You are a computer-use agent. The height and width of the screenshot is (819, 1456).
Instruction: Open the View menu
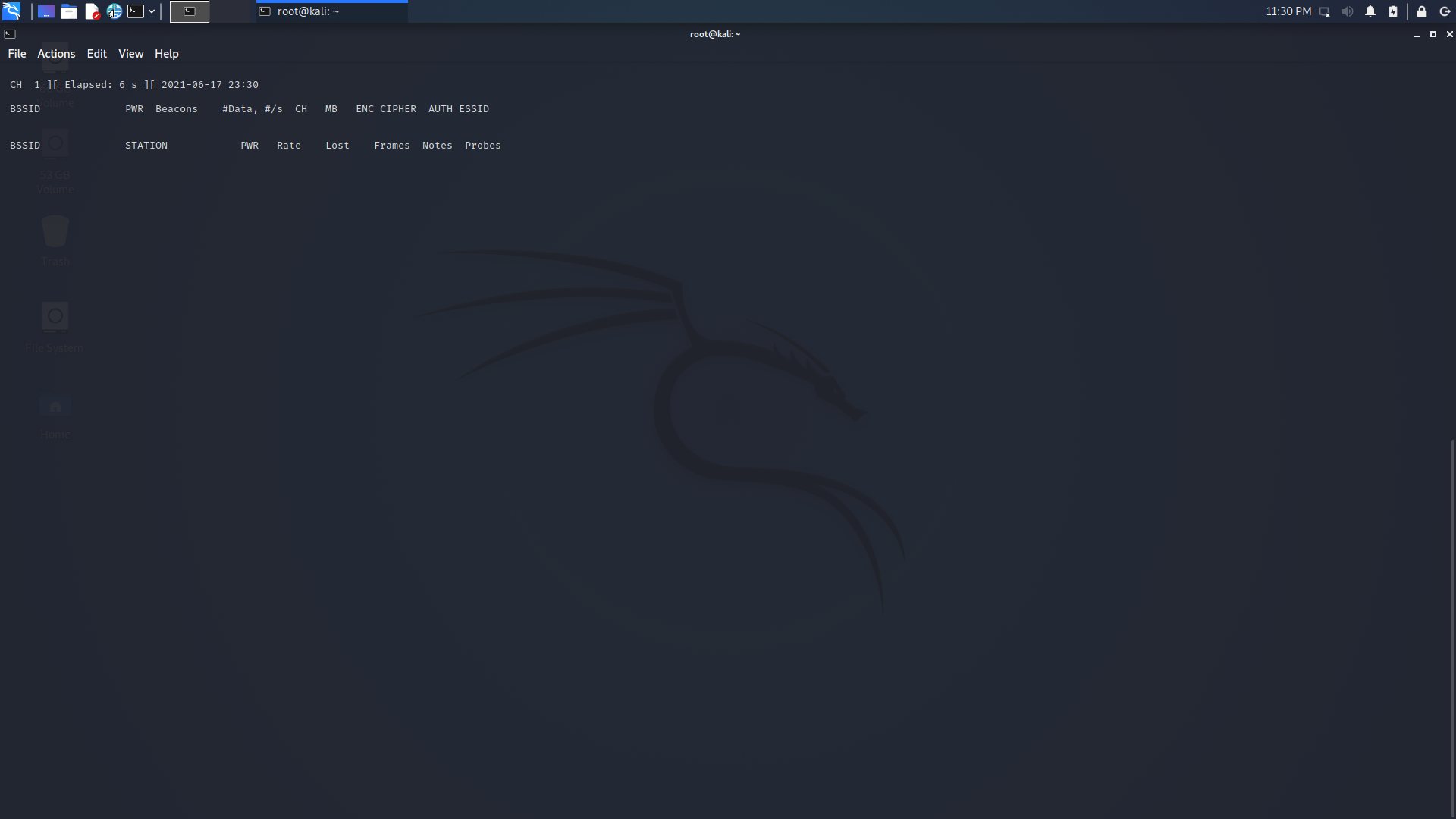click(x=130, y=54)
